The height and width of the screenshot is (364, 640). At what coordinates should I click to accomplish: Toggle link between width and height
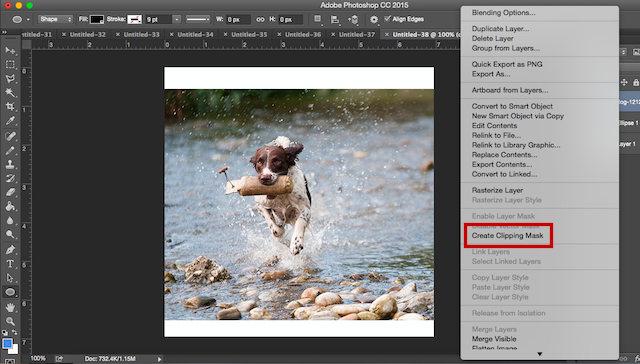click(x=260, y=19)
